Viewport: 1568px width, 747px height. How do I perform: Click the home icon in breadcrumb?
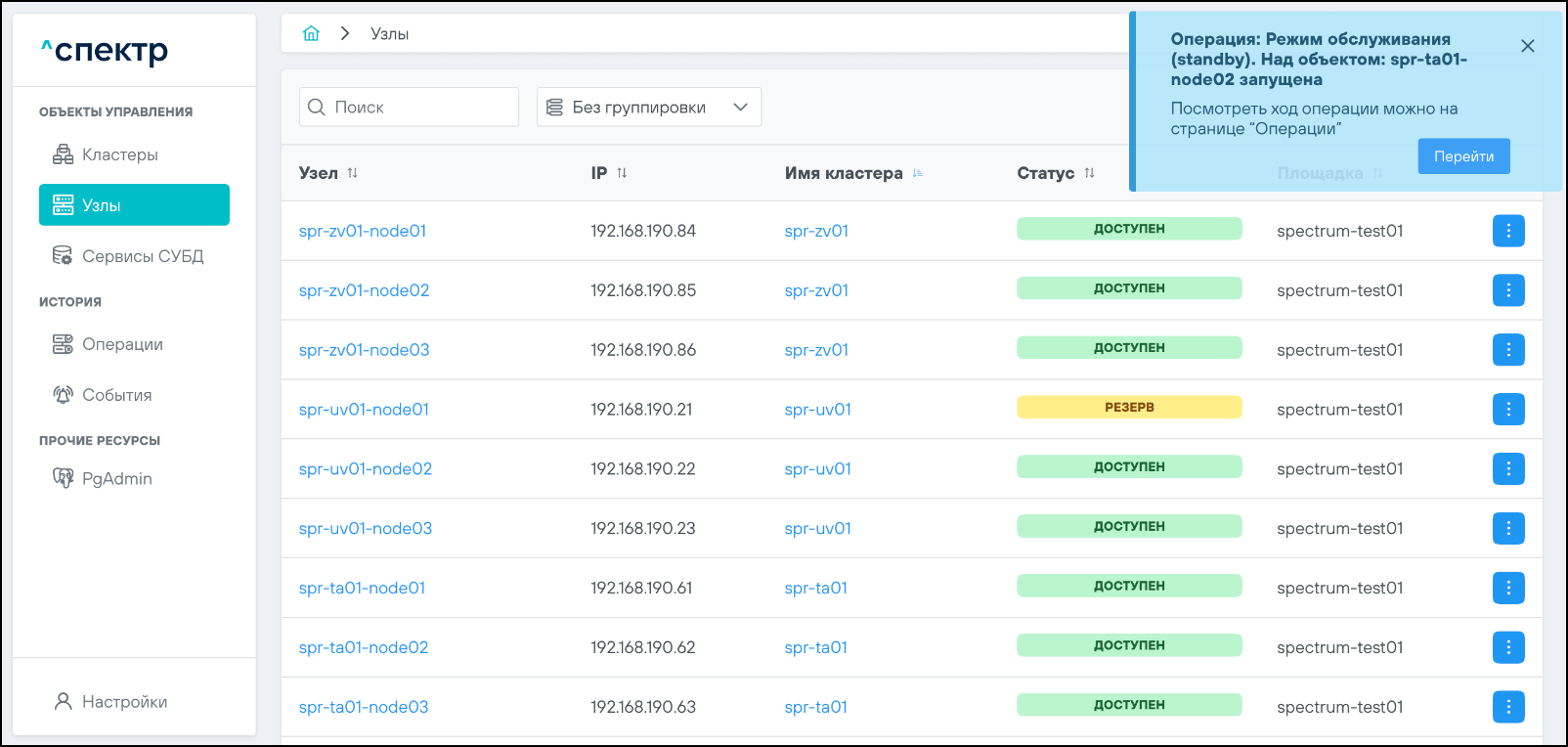(311, 33)
